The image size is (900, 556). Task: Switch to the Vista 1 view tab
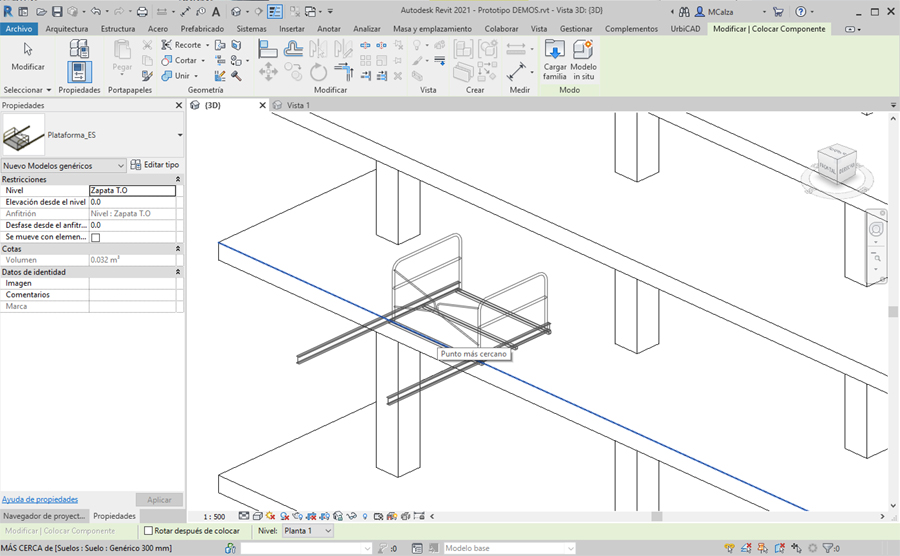298,105
